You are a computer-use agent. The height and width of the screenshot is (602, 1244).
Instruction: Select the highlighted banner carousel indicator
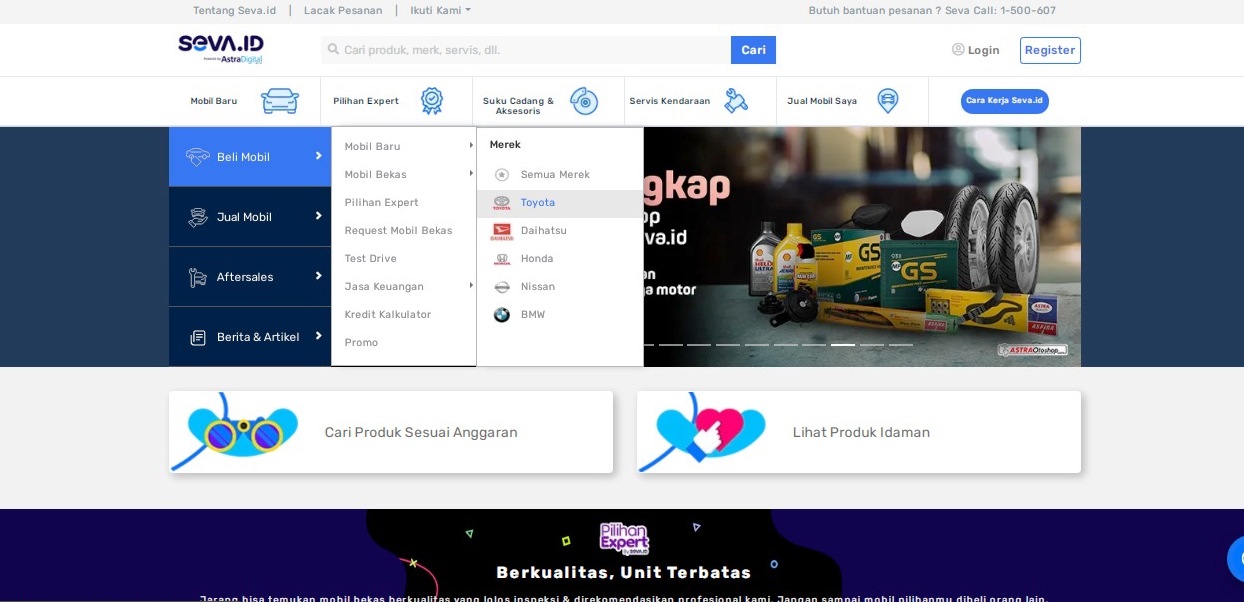(843, 345)
